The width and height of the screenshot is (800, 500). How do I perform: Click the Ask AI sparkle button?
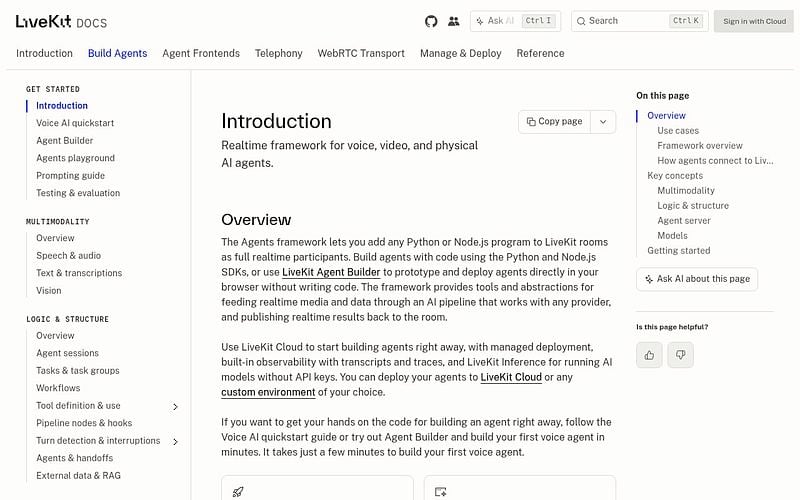point(515,21)
